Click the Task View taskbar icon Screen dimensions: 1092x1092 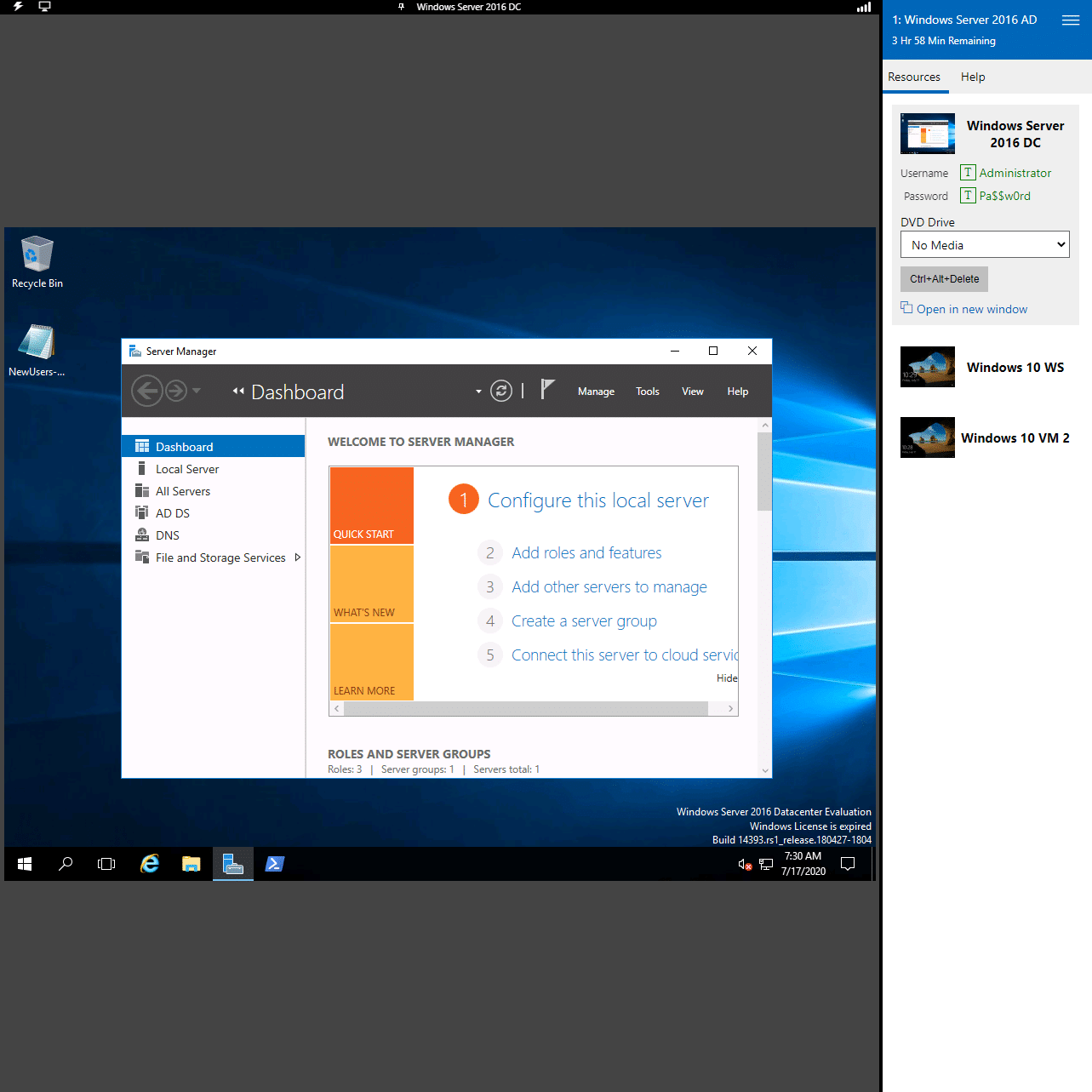pos(106,864)
